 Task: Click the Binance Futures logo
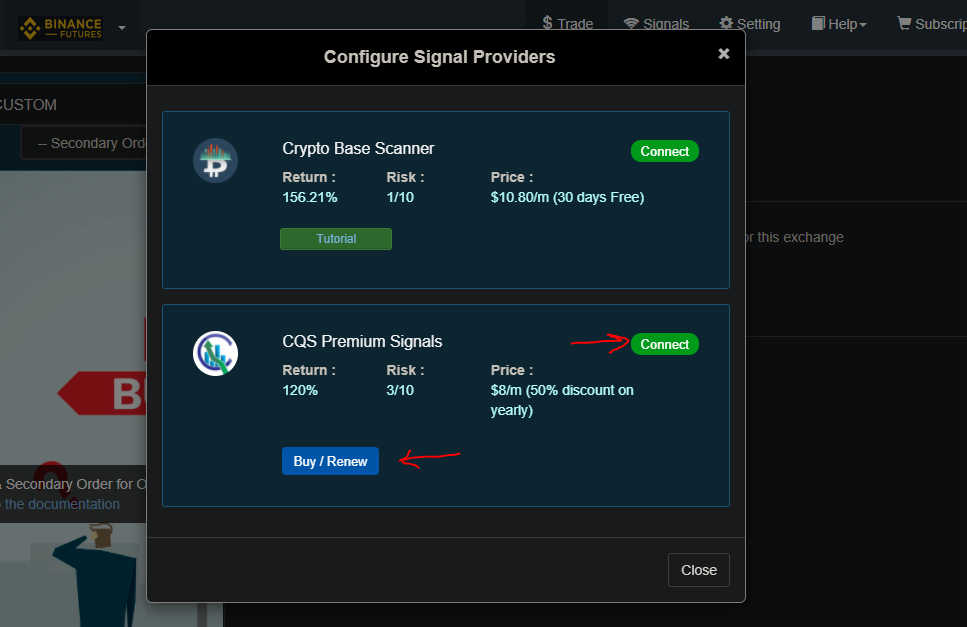click(60, 27)
